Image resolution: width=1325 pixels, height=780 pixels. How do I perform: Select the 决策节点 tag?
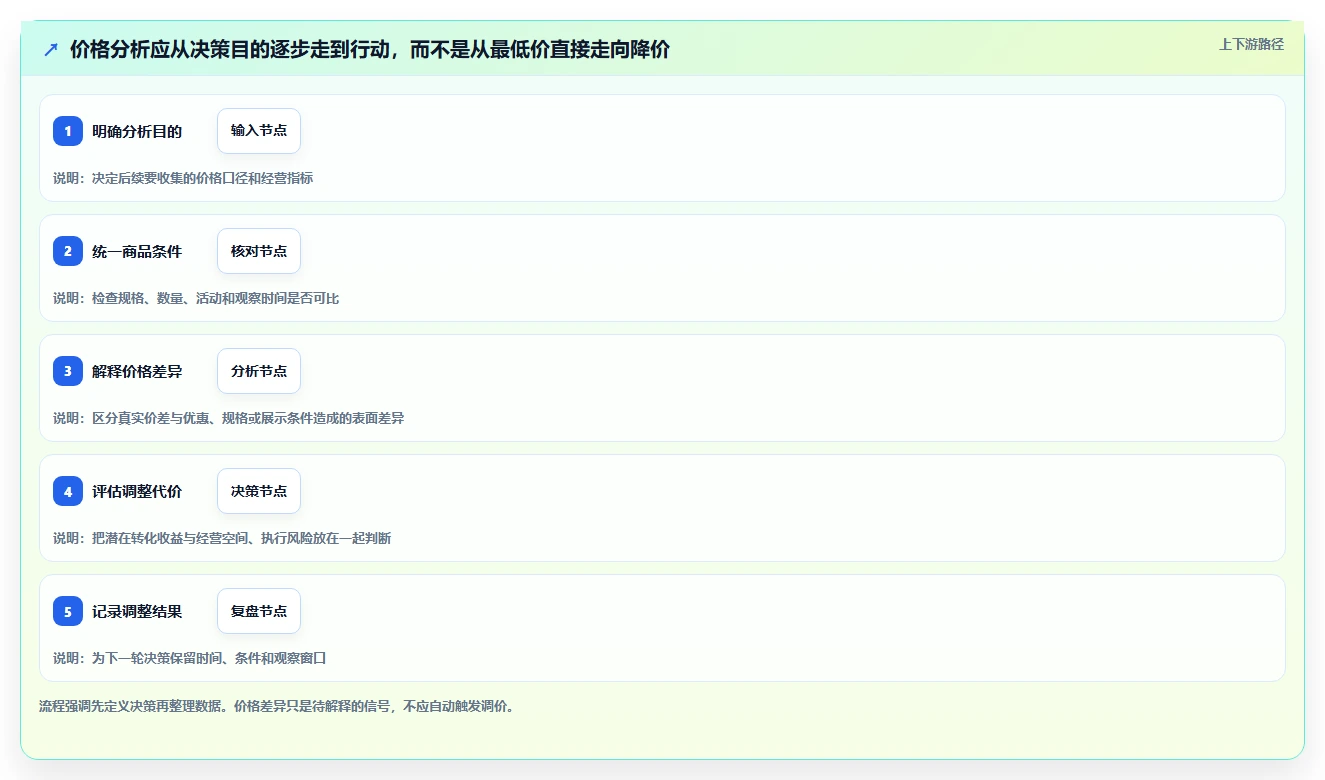pos(259,491)
